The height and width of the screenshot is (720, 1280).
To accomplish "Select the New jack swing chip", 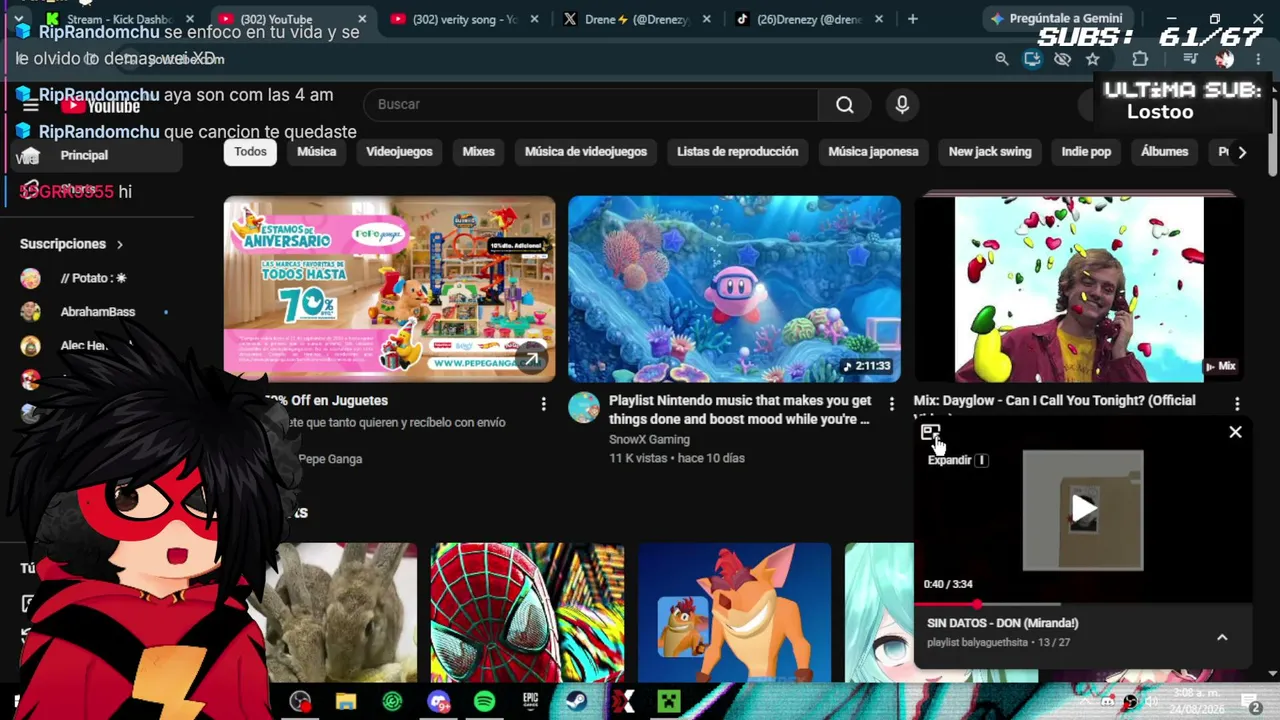I will point(990,152).
